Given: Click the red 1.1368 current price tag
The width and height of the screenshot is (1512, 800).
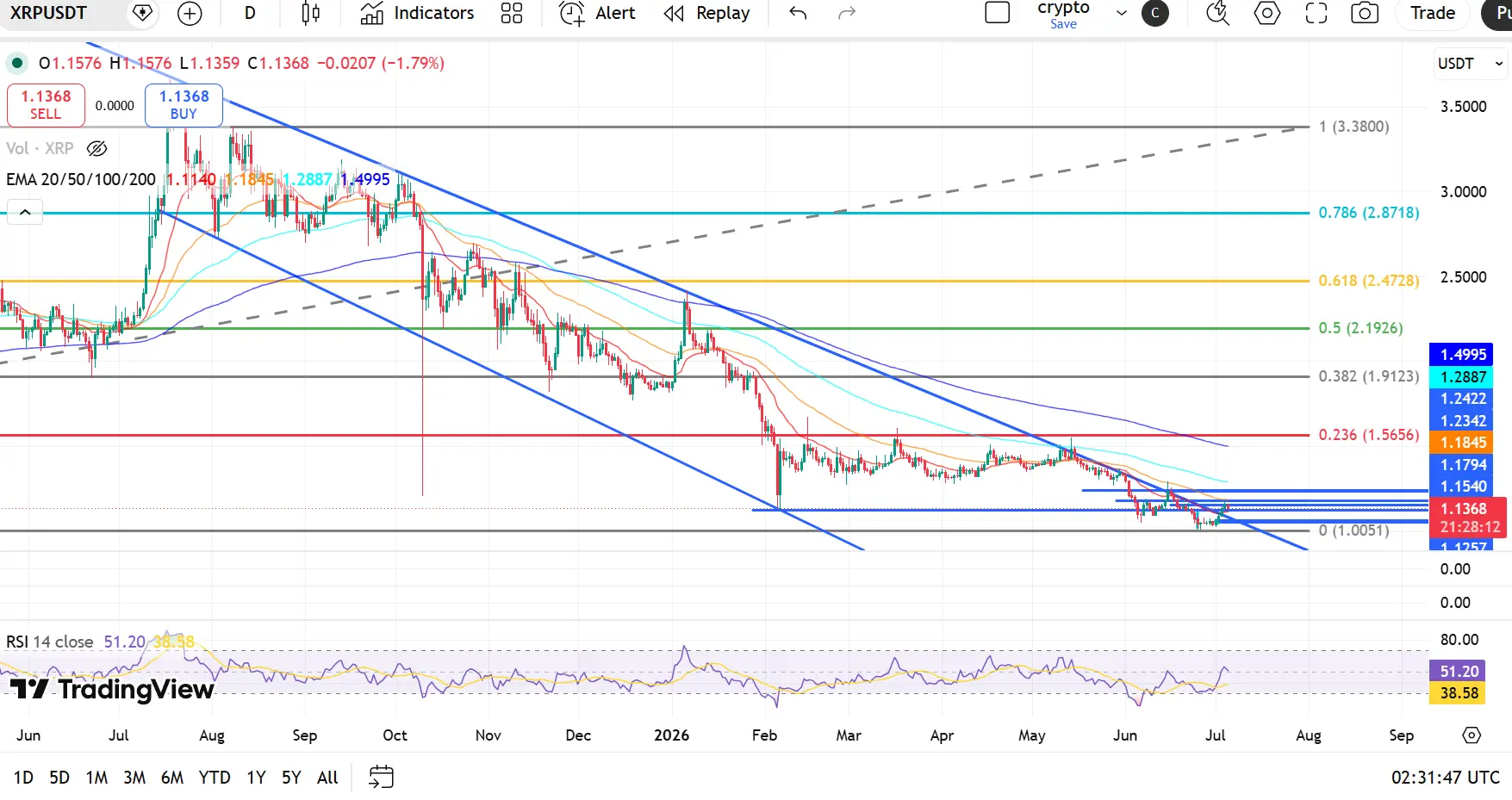Looking at the screenshot, I should pos(1467,518).
